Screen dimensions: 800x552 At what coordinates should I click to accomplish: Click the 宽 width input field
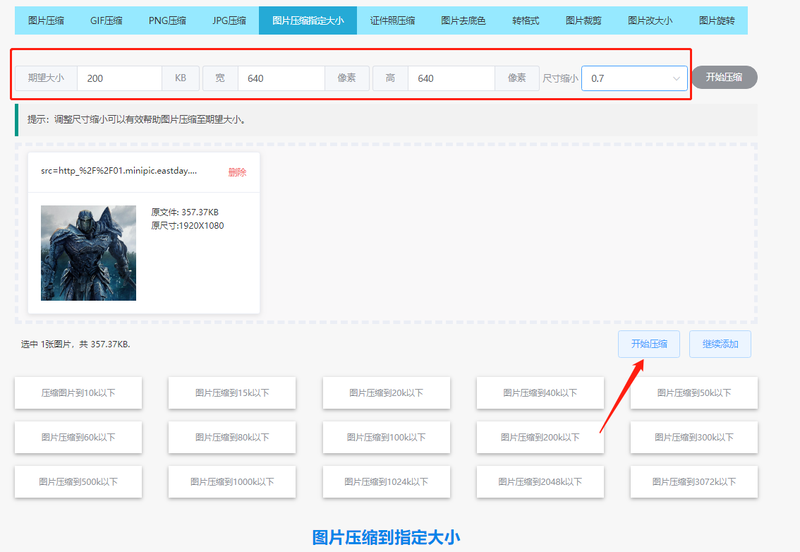pyautogui.click(x=281, y=78)
